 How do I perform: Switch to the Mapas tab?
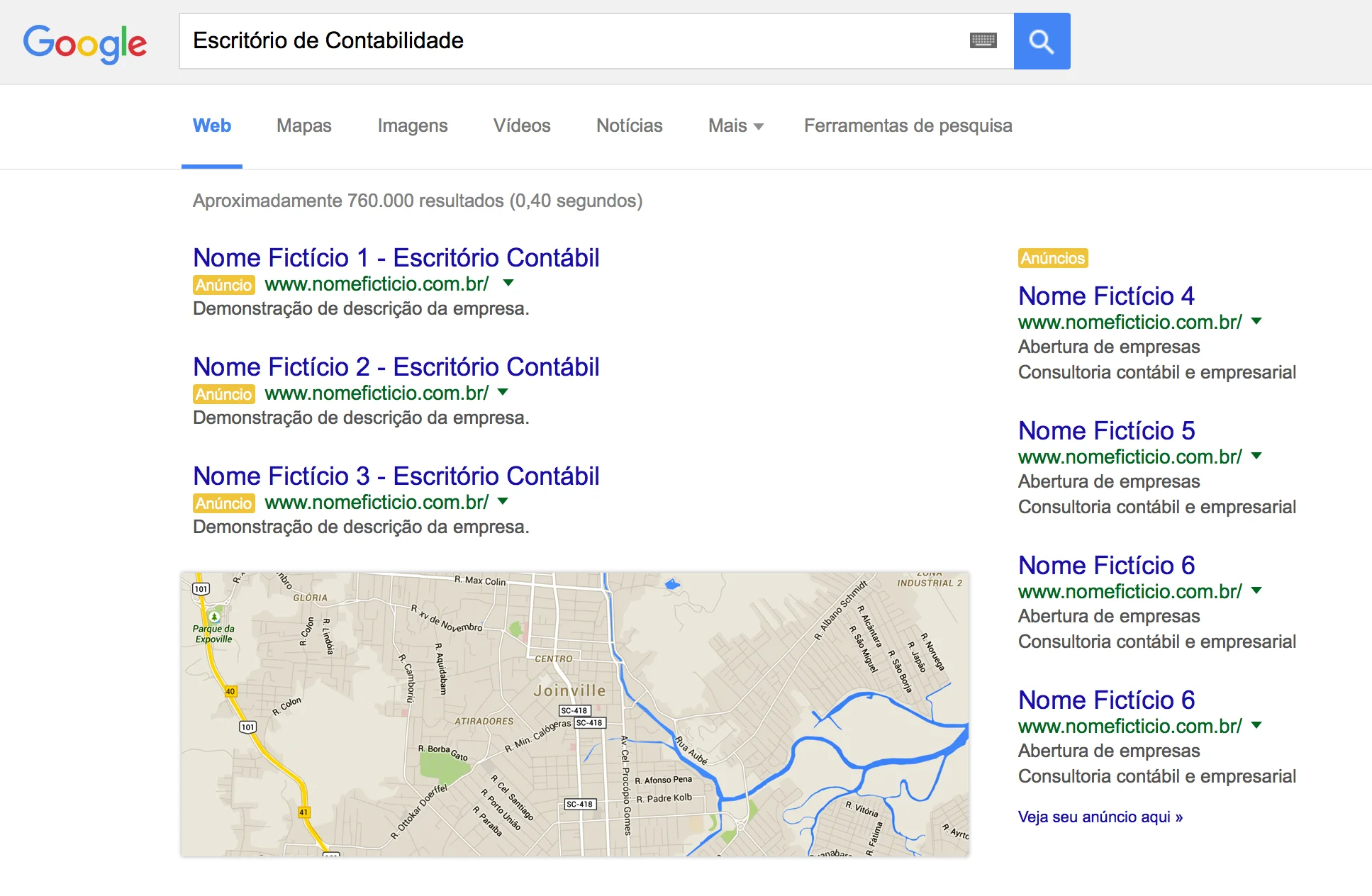coord(303,126)
